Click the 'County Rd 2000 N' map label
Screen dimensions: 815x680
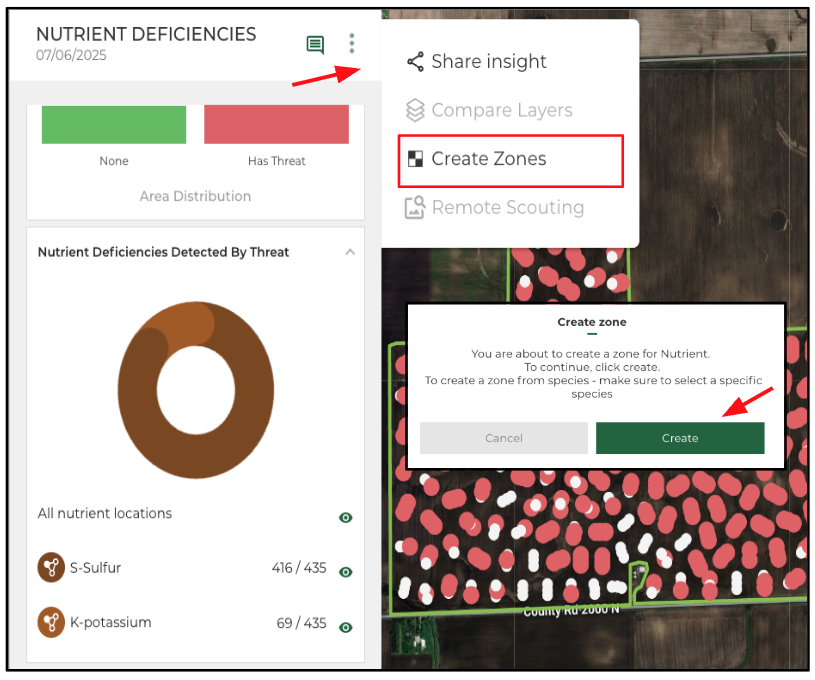point(571,610)
